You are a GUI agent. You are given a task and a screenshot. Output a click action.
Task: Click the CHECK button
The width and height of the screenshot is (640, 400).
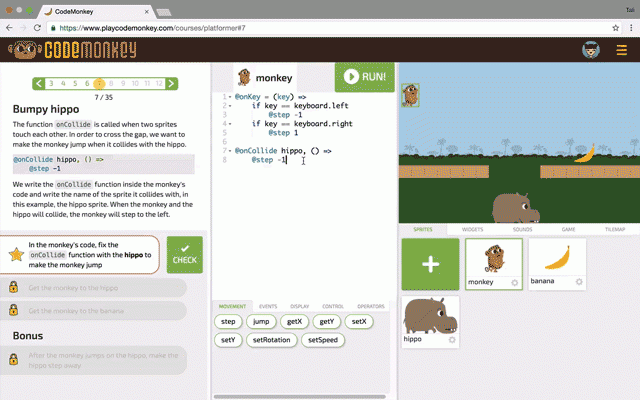(184, 255)
